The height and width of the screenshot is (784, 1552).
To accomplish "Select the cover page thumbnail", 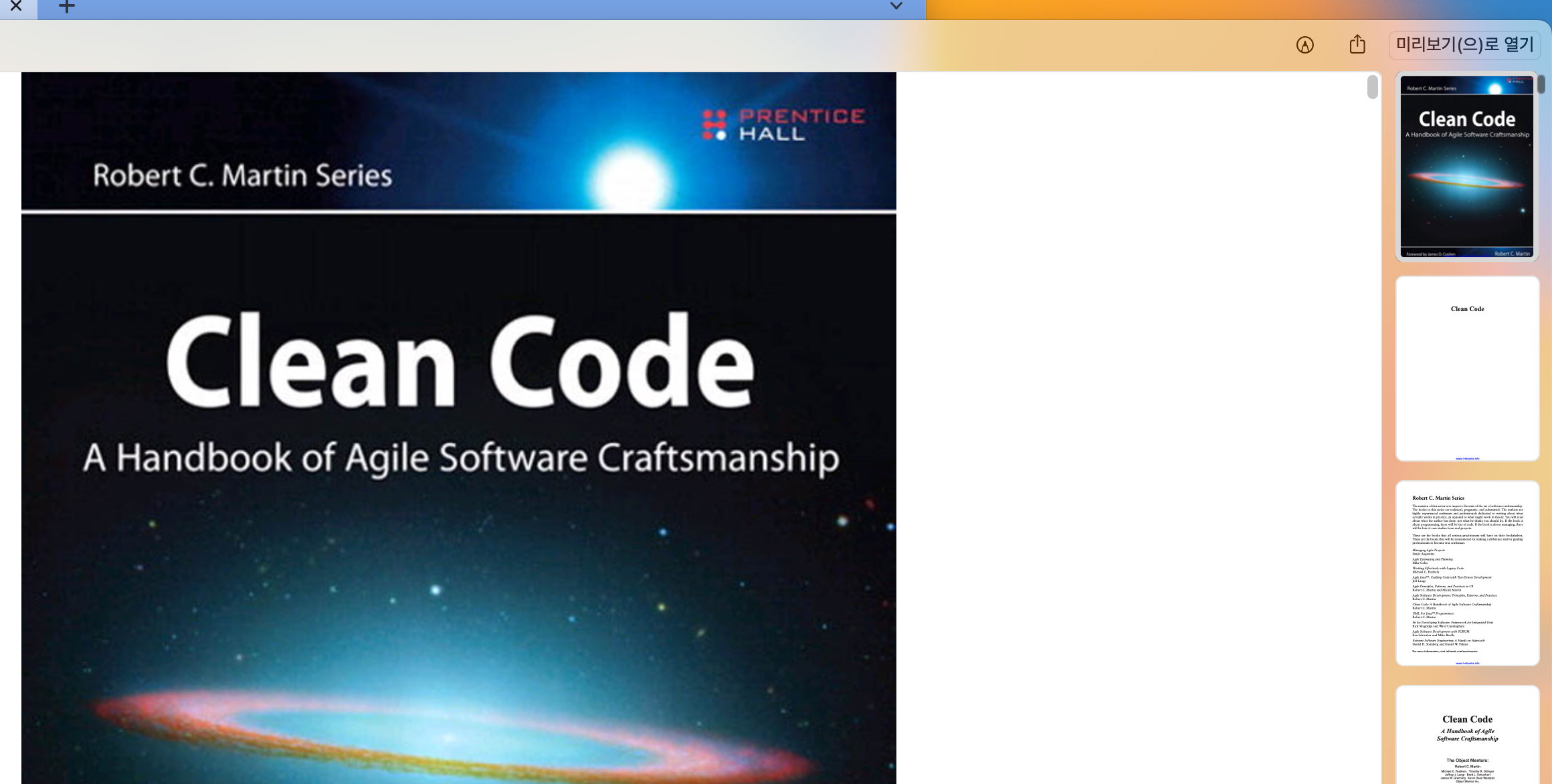I will click(x=1466, y=167).
